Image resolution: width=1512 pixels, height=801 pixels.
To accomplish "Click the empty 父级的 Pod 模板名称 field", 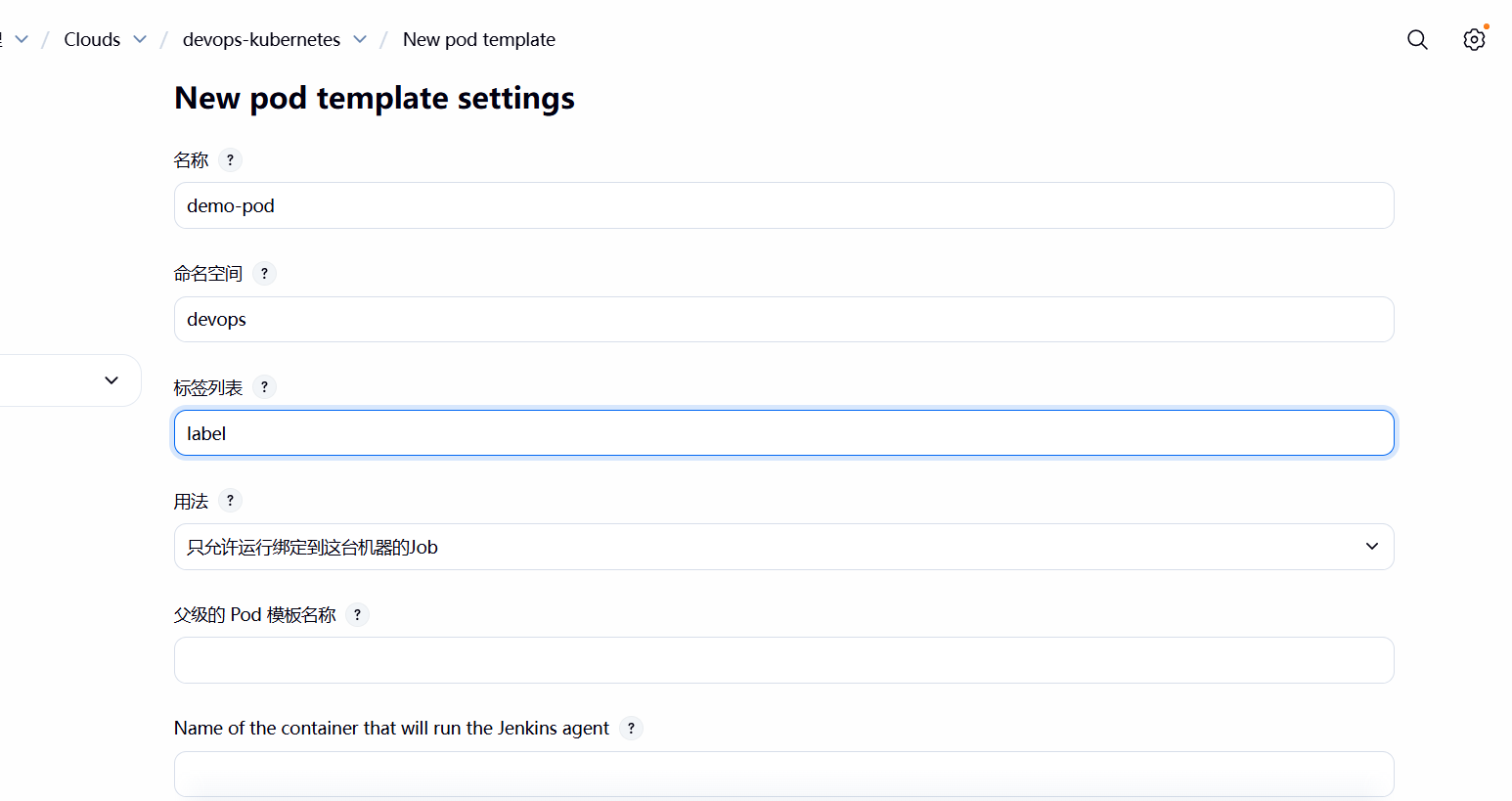I will (x=783, y=660).
